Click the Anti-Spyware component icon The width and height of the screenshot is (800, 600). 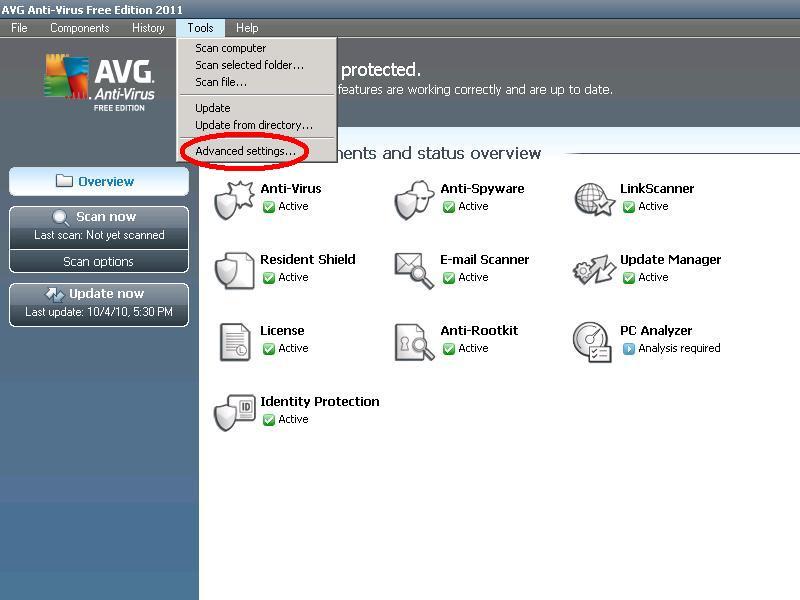[413, 199]
